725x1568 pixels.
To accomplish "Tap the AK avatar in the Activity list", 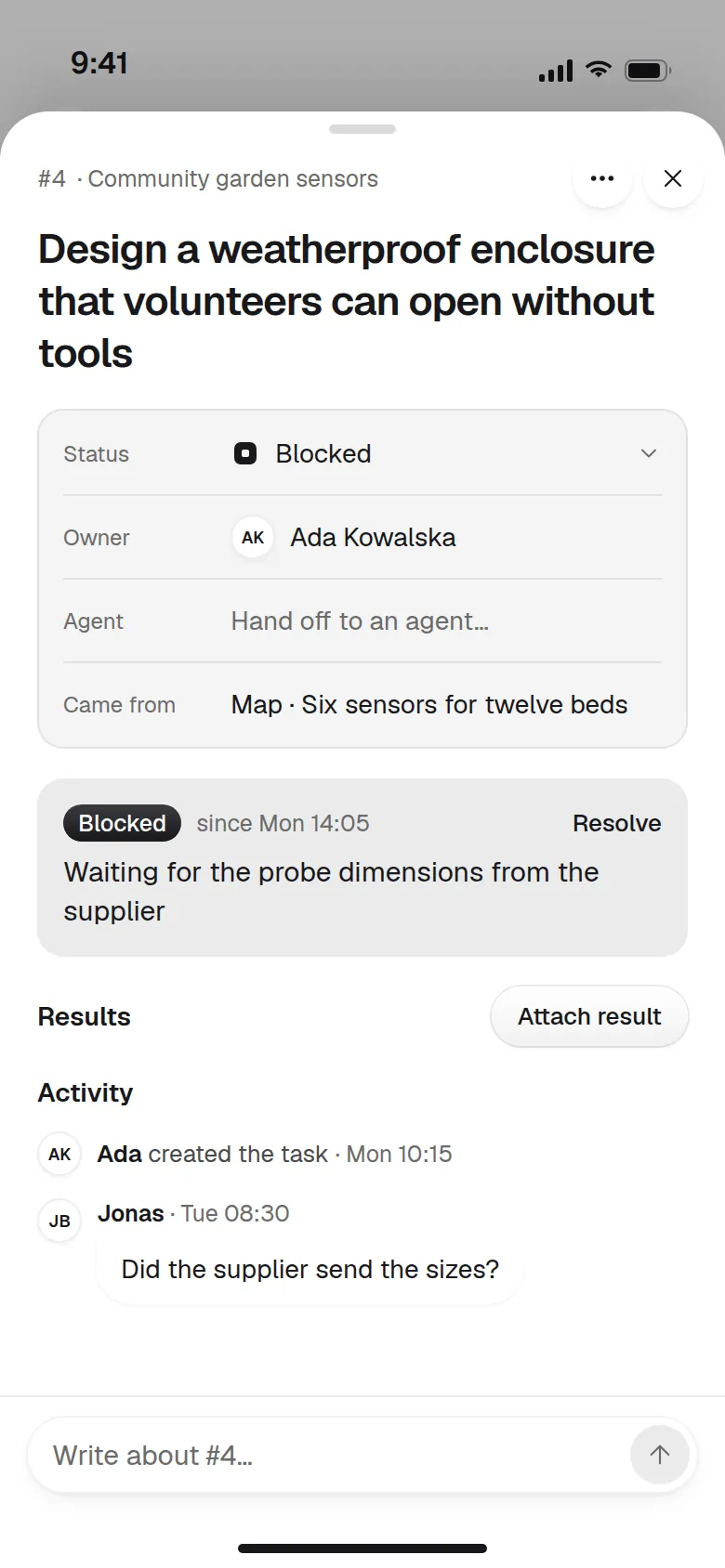I will (x=59, y=1154).
